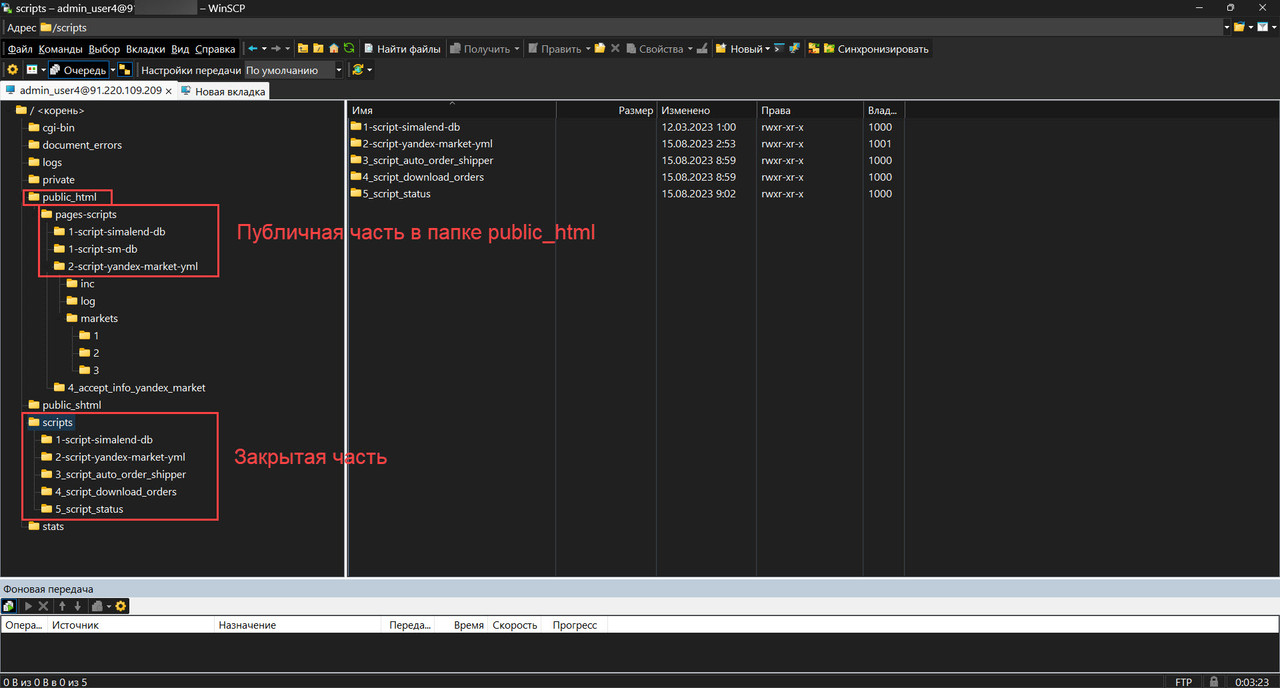
Task: Click the Править edit button
Action: pyautogui.click(x=555, y=48)
